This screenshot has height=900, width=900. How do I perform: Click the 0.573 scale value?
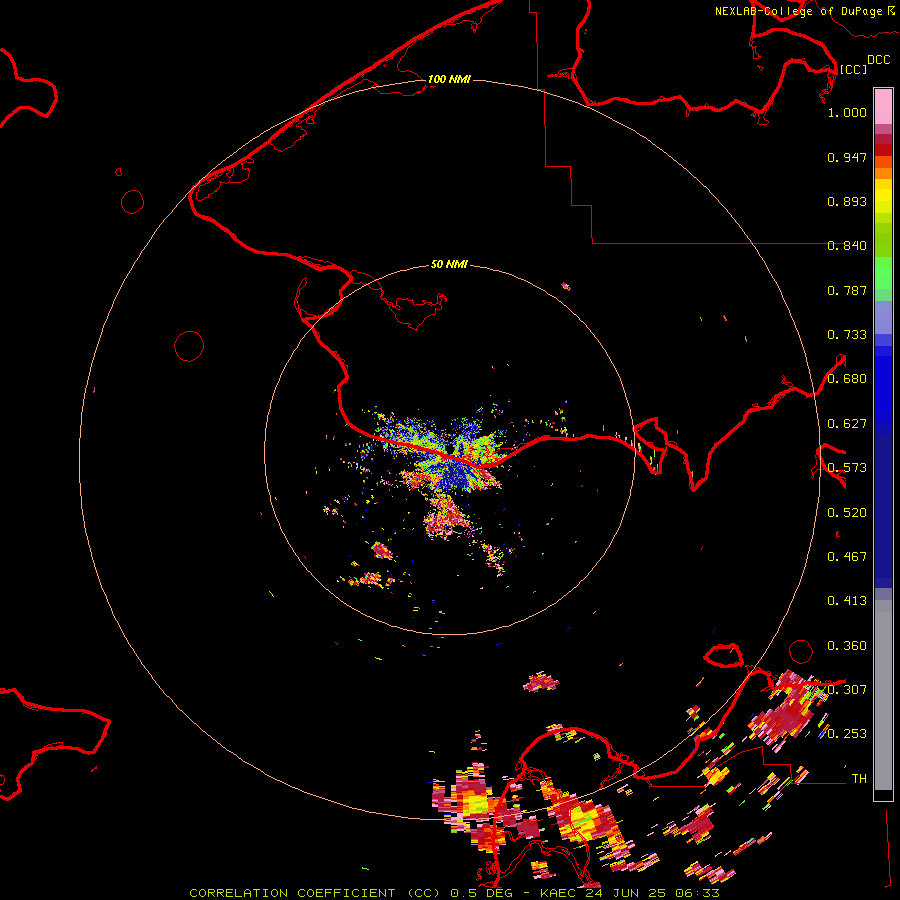[847, 468]
